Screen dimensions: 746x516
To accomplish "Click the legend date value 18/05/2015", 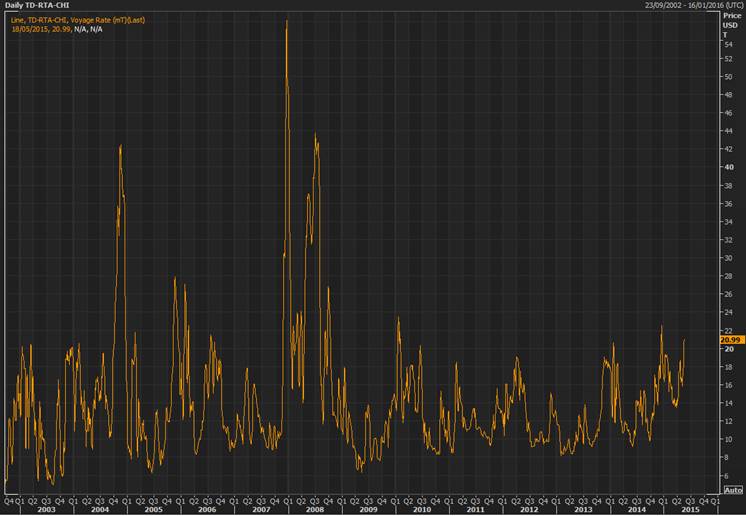I will (29, 28).
